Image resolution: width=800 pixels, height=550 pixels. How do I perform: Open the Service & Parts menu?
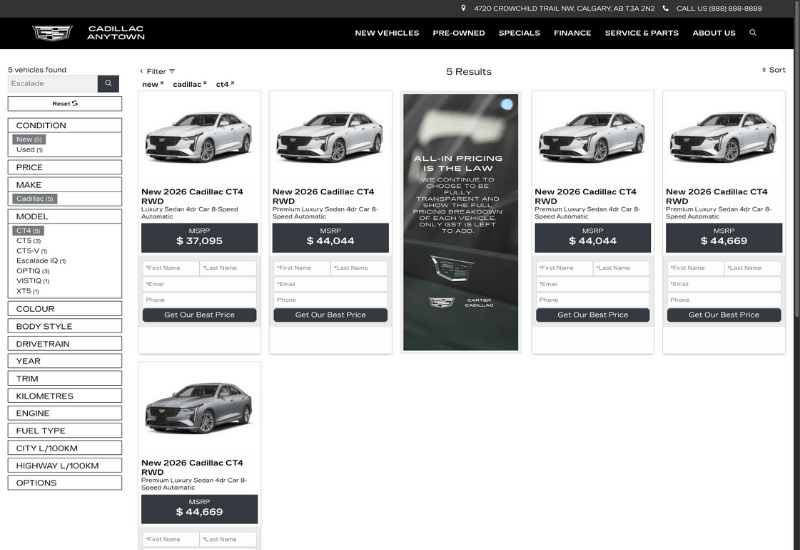pos(641,33)
